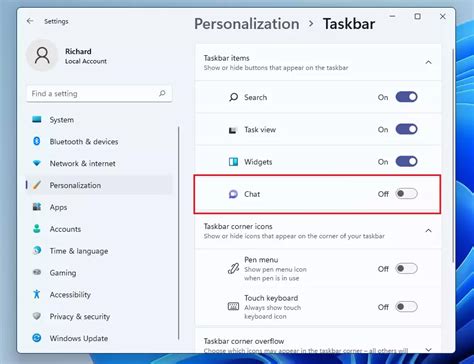Click the Bluetooth icon in the sidebar
This screenshot has height=364, width=474.
pyautogui.click(x=37, y=141)
